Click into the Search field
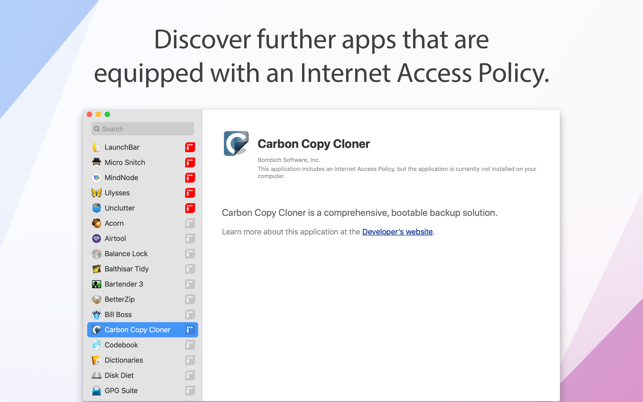The height and width of the screenshot is (402, 643). click(142, 129)
